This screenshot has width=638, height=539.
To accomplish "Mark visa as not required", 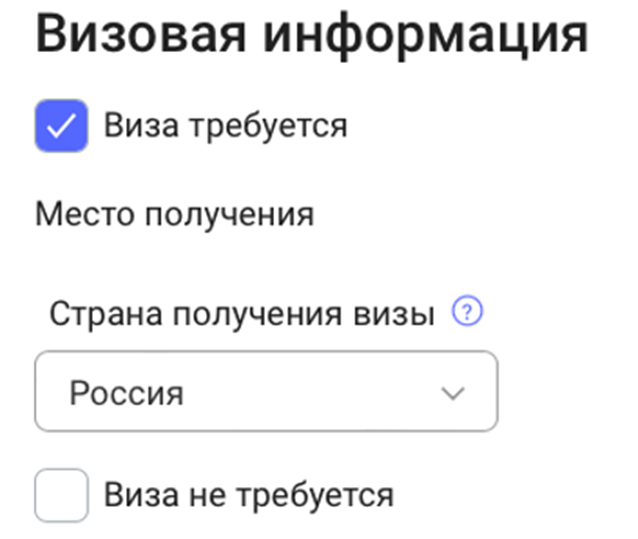I will pyautogui.click(x=61, y=496).
